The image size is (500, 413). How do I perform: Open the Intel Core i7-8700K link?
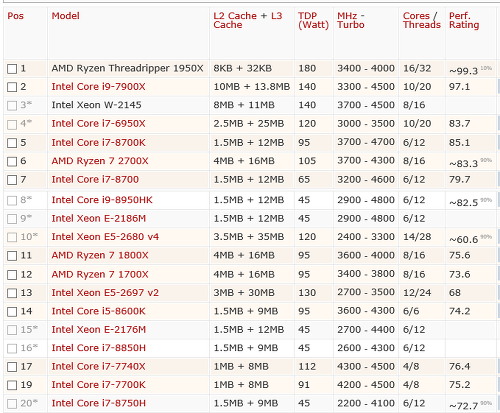(x=98, y=143)
